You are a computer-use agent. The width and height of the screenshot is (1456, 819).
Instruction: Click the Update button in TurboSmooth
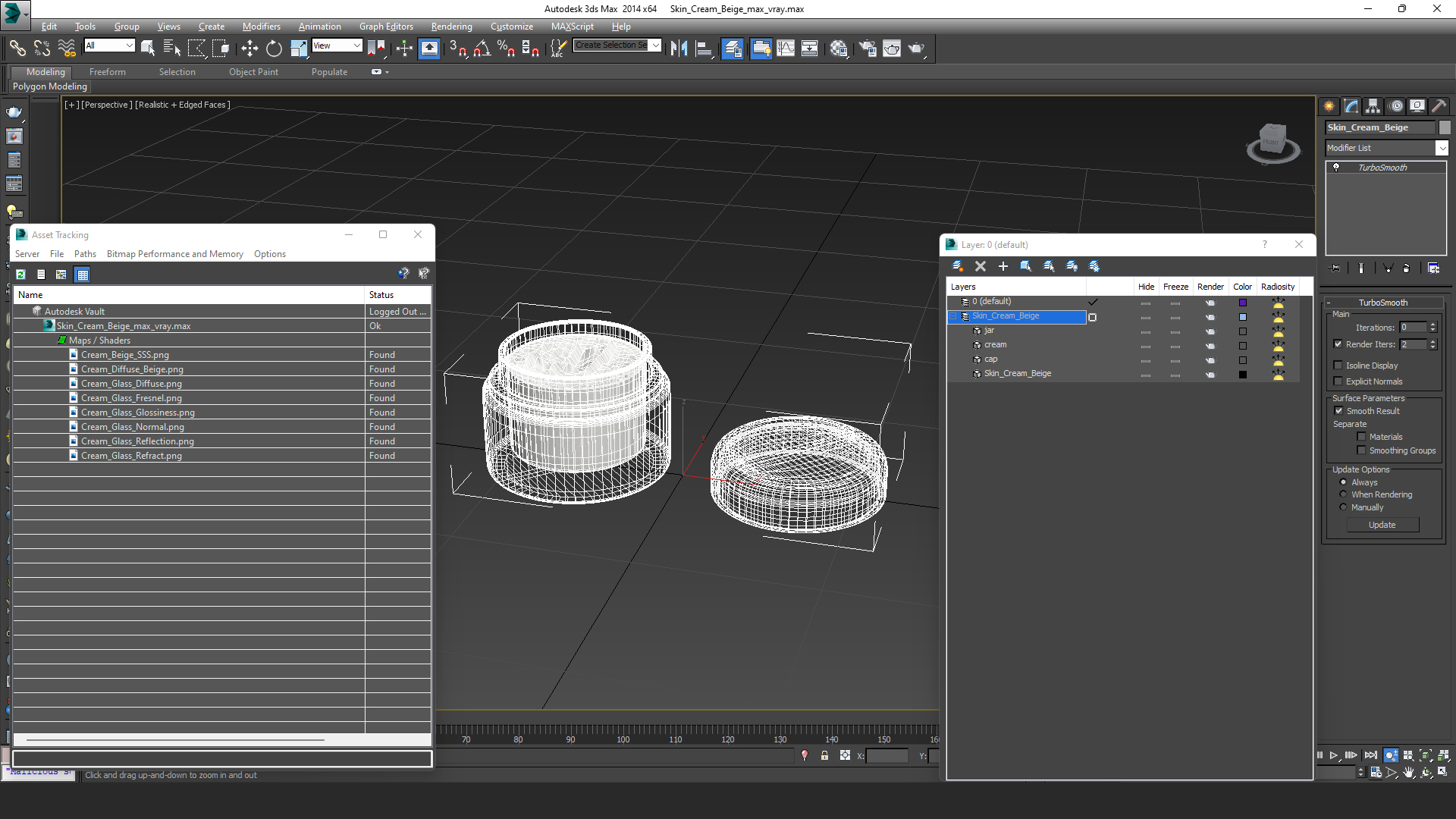pos(1382,525)
